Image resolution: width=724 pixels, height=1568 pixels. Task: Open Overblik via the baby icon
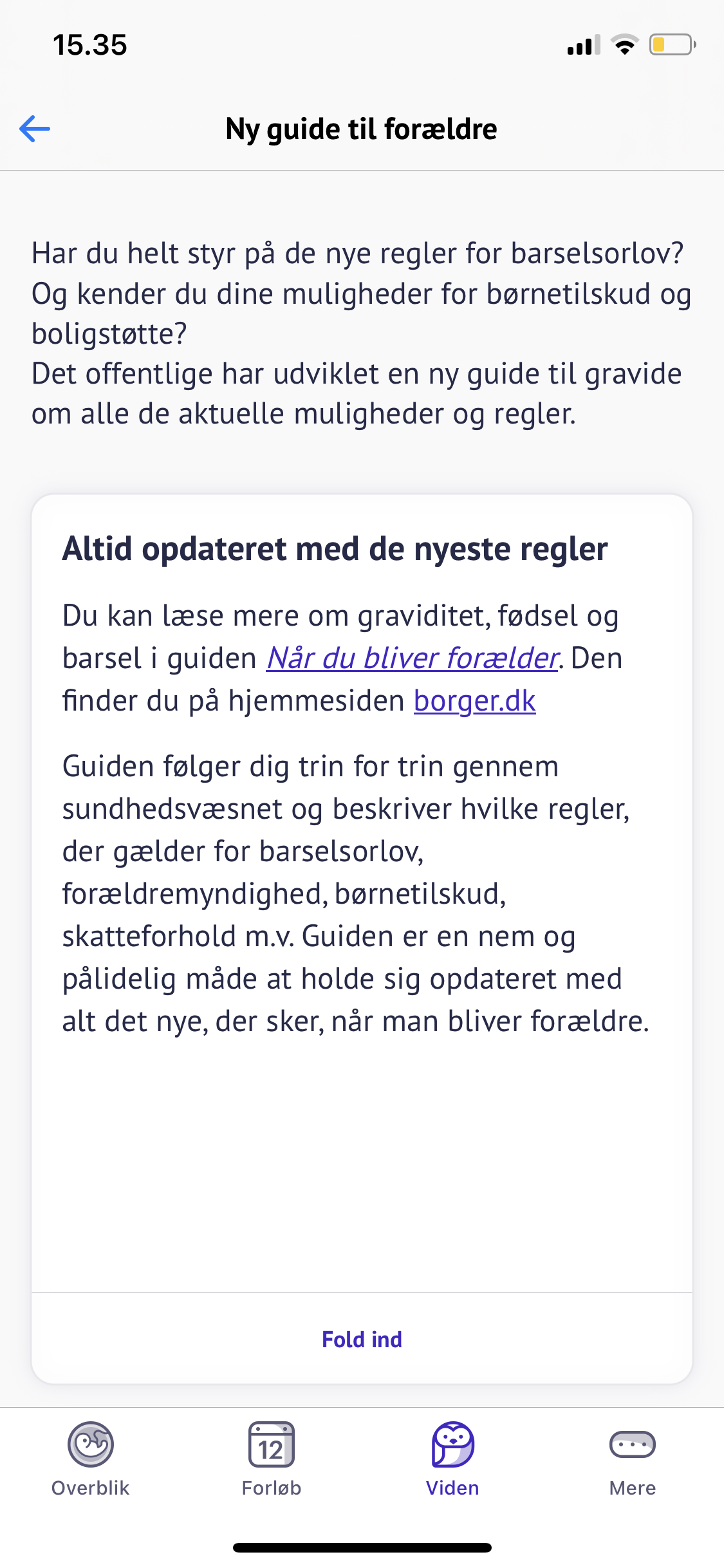coord(91,1444)
